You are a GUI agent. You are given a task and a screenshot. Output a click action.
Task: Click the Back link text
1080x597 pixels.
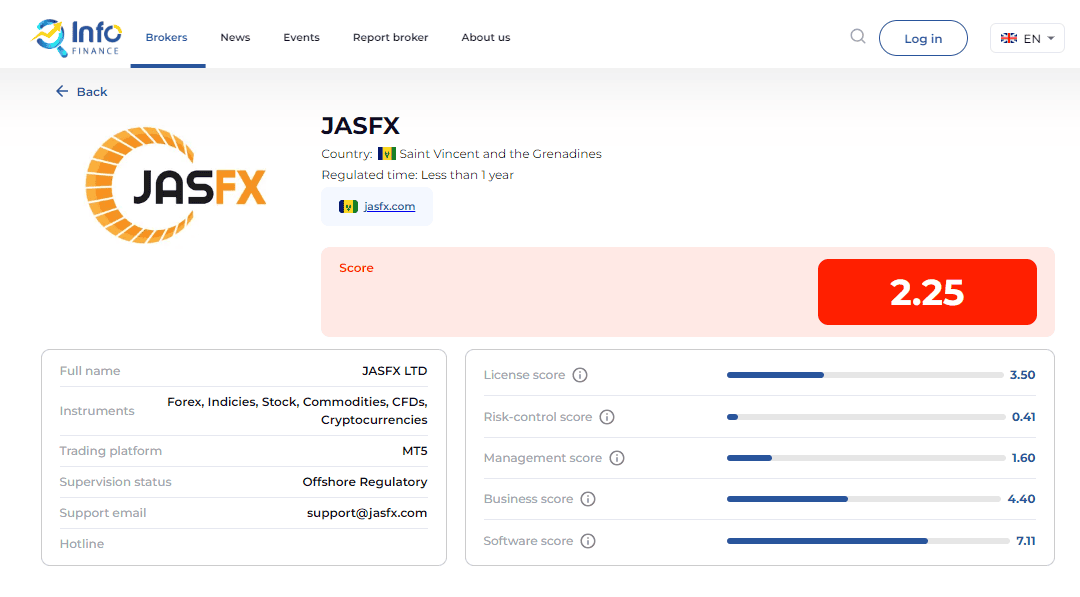pyautogui.click(x=92, y=92)
